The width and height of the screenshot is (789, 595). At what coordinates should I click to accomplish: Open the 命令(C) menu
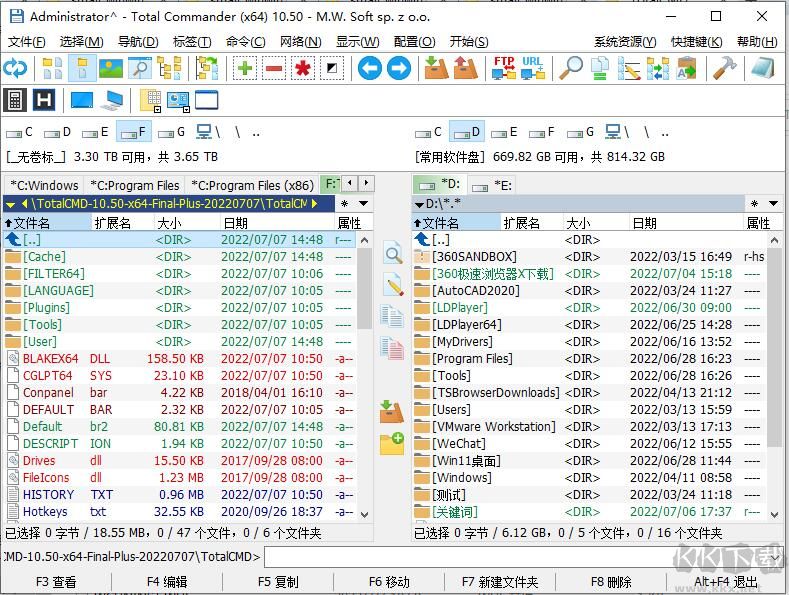246,42
